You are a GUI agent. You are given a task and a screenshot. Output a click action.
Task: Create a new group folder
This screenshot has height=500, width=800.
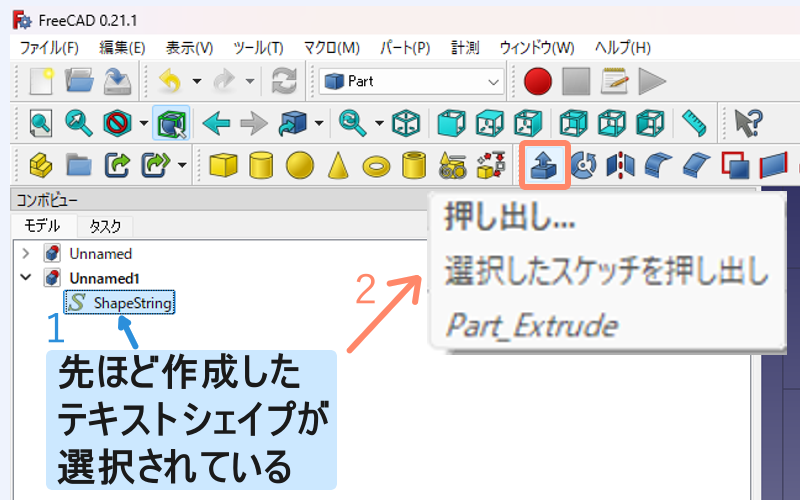coord(79,165)
